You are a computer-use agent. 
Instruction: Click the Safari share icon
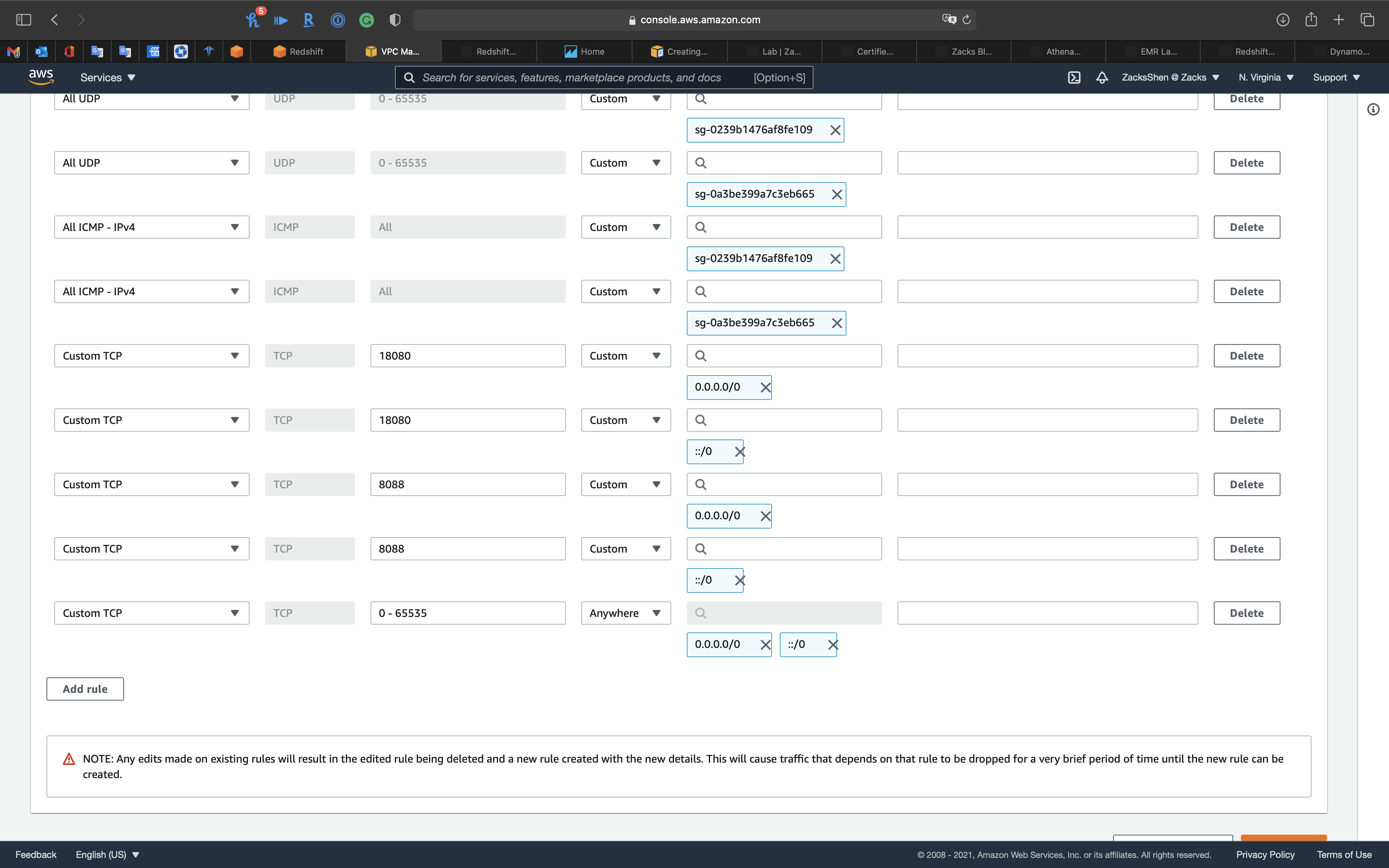(x=1311, y=20)
